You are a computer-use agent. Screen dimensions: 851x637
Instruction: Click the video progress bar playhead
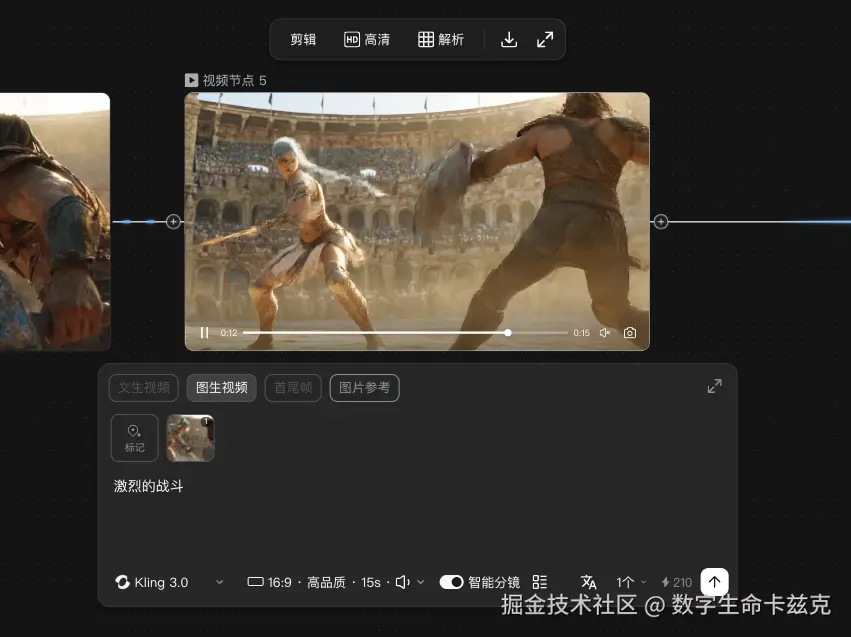pyautogui.click(x=508, y=332)
